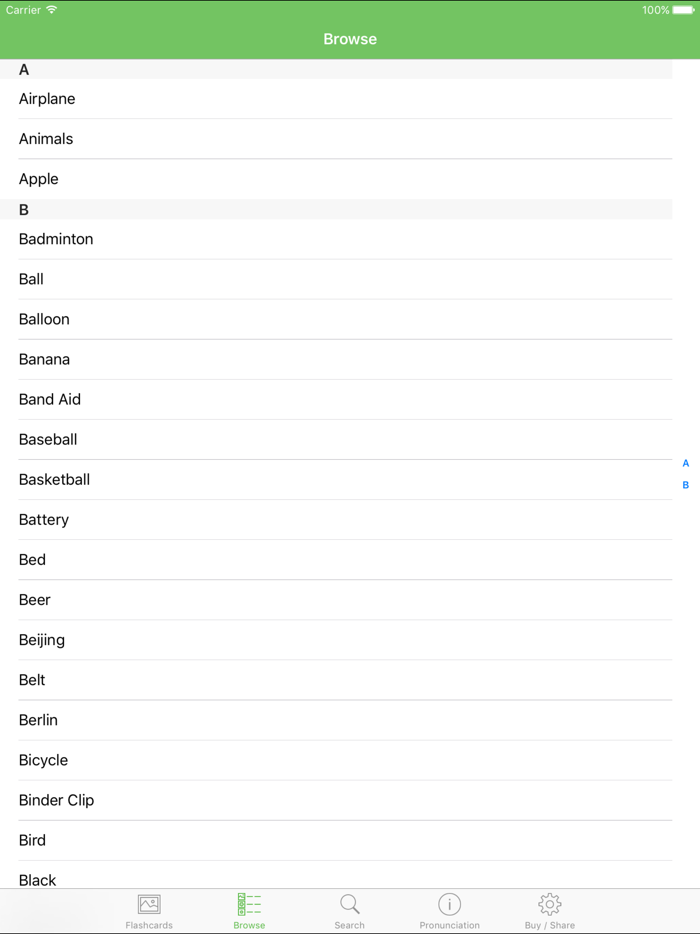
Task: Tap the Browse title in navigation bar
Action: [x=349, y=39]
